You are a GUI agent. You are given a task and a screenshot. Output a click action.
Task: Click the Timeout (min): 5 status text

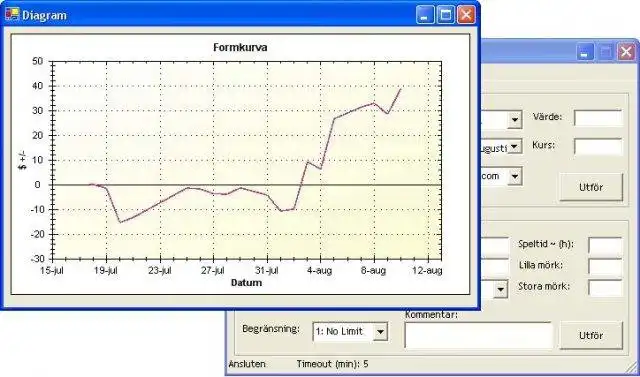[x=332, y=364]
